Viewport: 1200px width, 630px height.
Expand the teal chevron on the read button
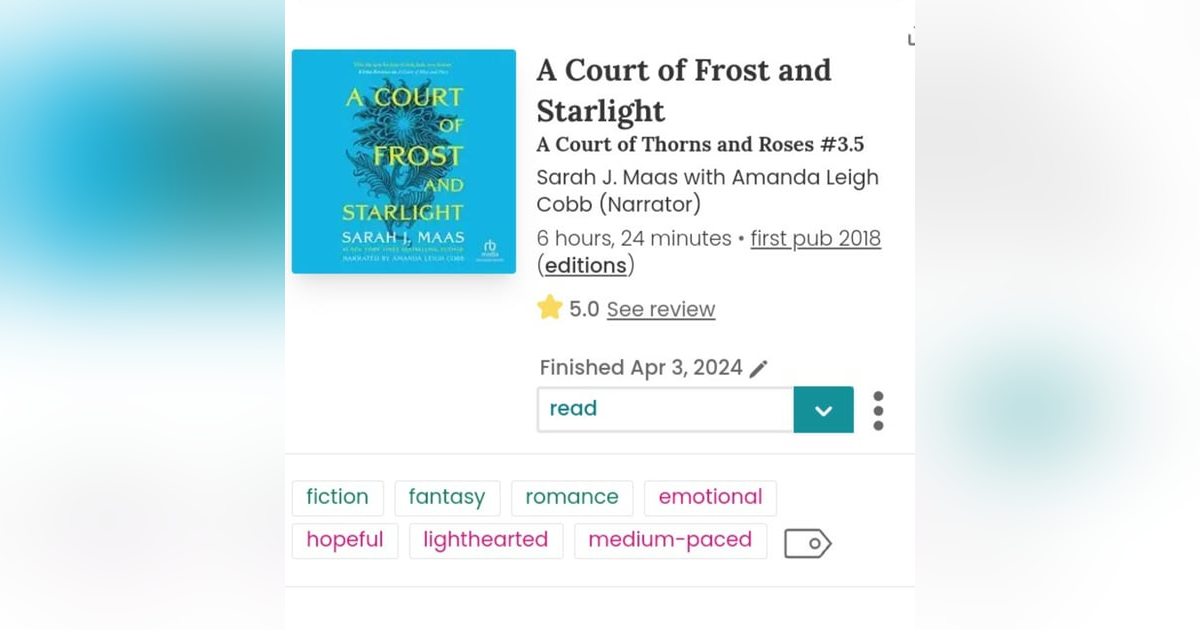pyautogui.click(x=823, y=409)
